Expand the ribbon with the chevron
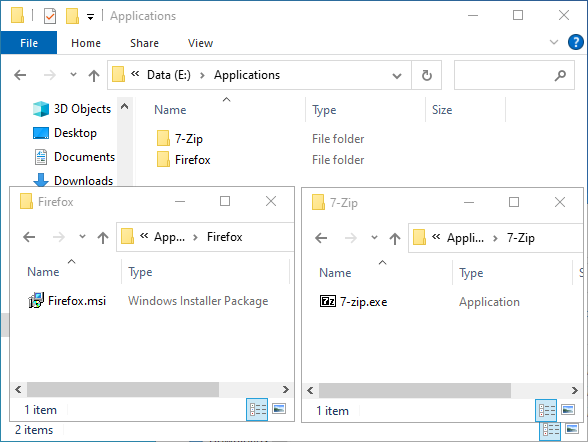Image resolution: width=588 pixels, height=442 pixels. click(x=554, y=42)
